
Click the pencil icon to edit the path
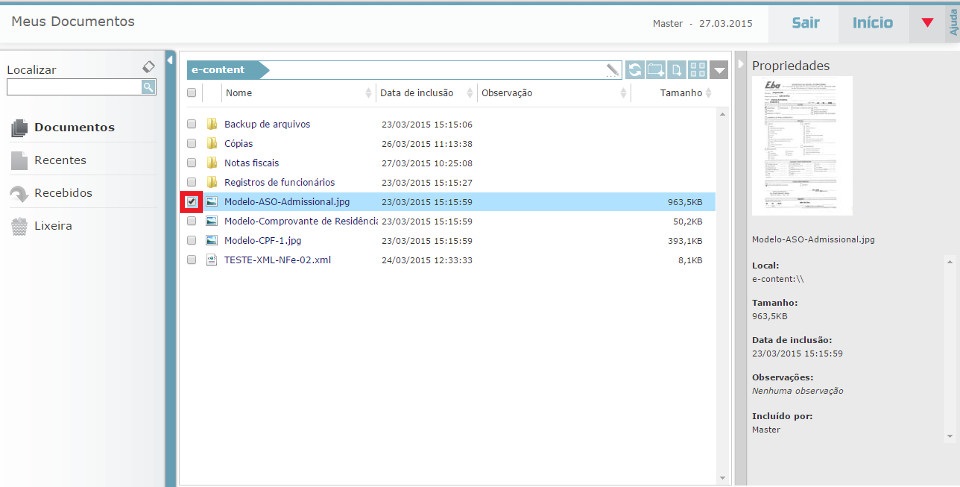613,70
